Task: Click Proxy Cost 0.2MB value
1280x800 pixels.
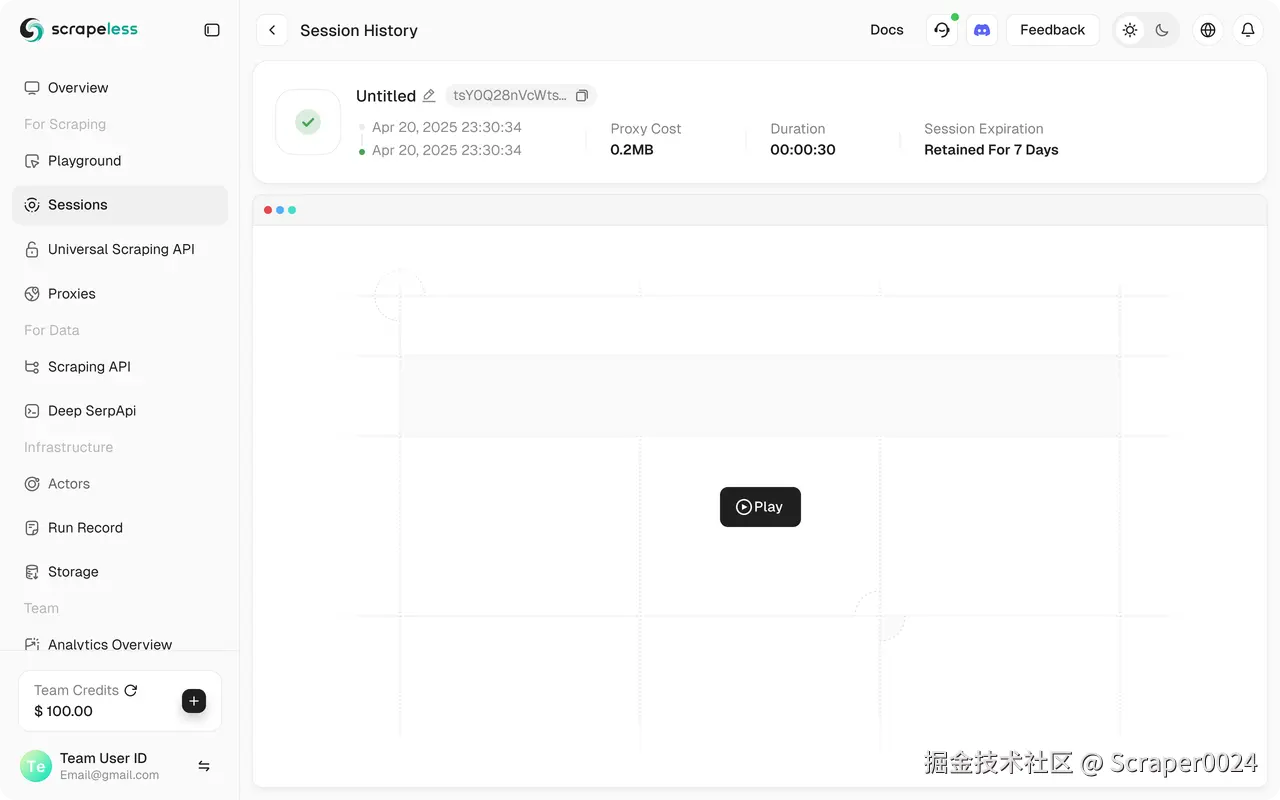Action: click(632, 150)
